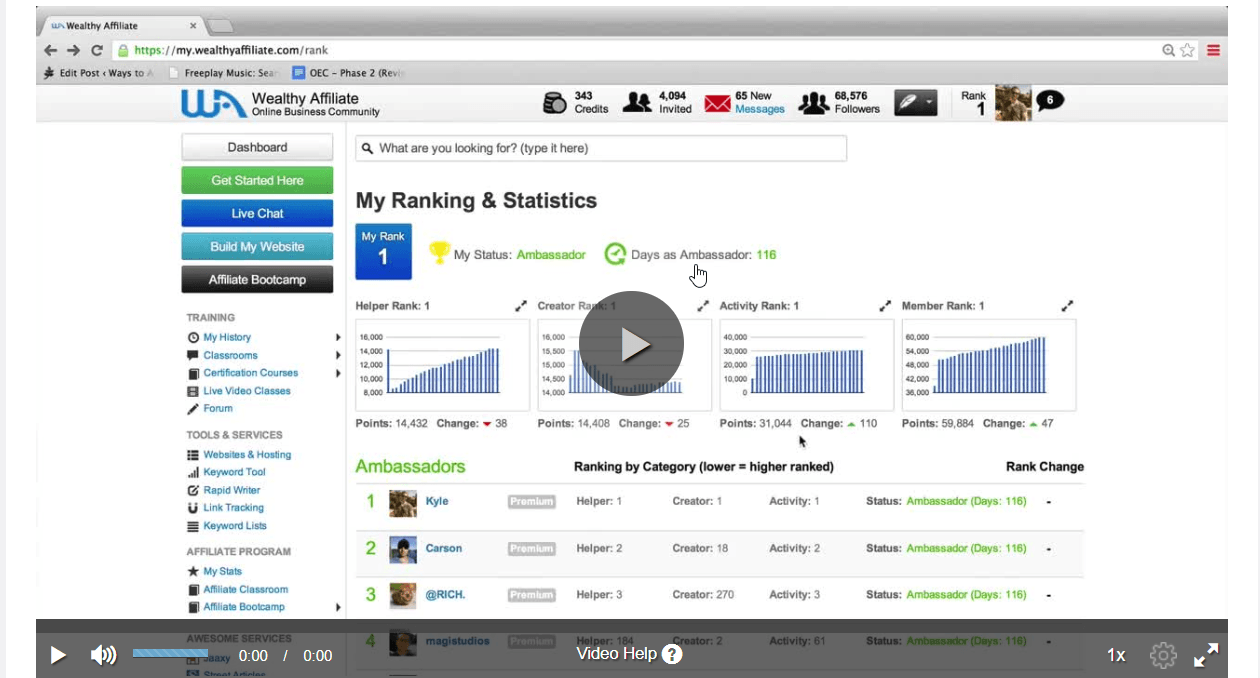This screenshot has width=1260, height=678.
Task: Reload the browser page
Action: [x=97, y=50]
